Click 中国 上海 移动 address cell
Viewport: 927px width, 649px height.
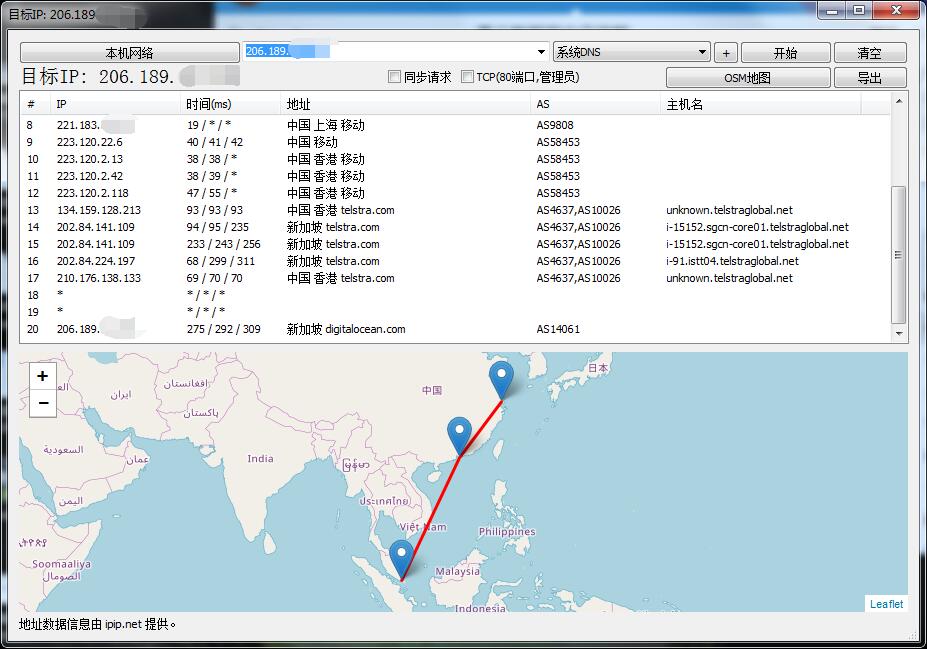tap(326, 125)
